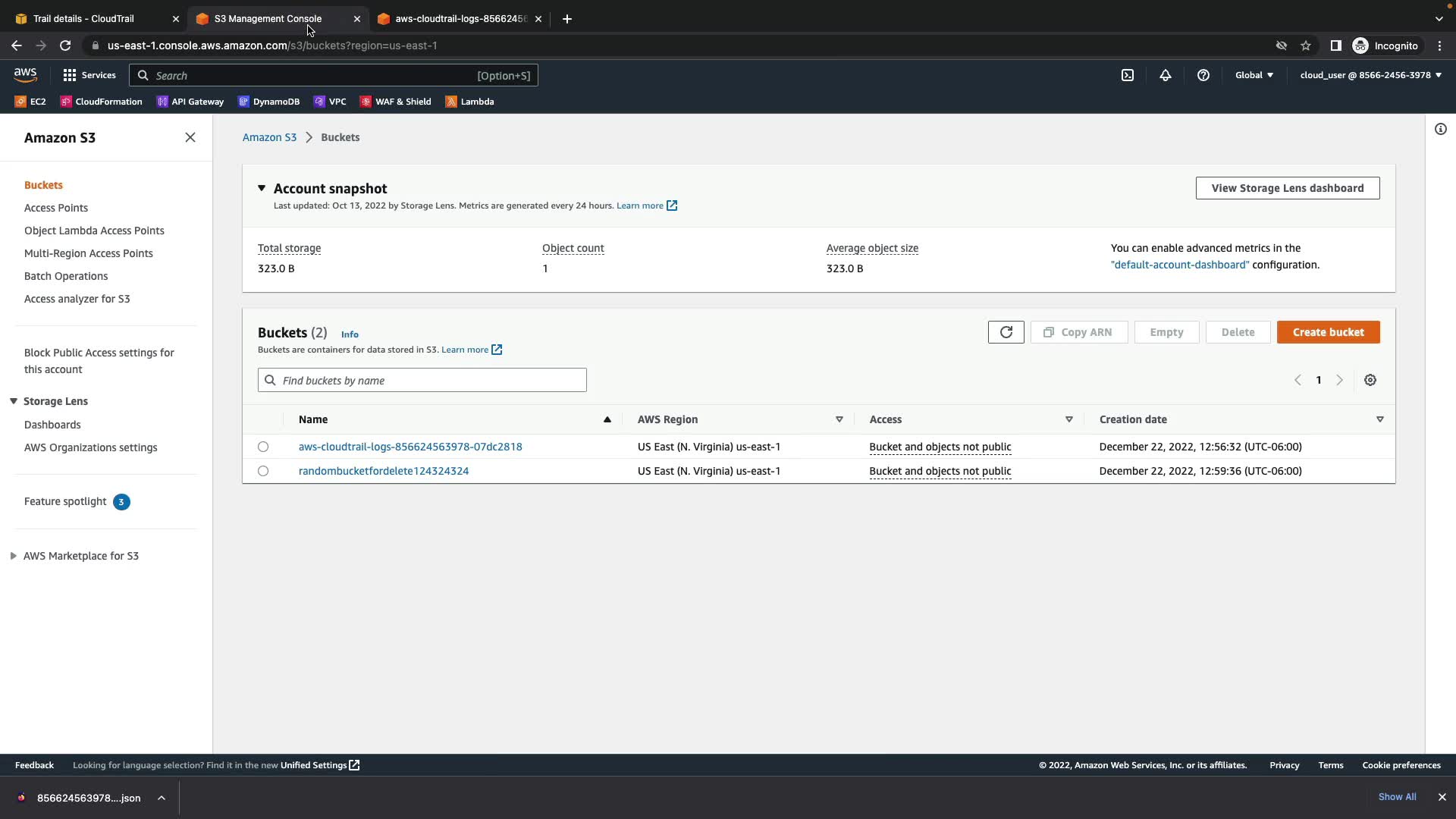Collapse the Account snapshot section
Viewport: 1456px width, 819px height.
point(262,188)
